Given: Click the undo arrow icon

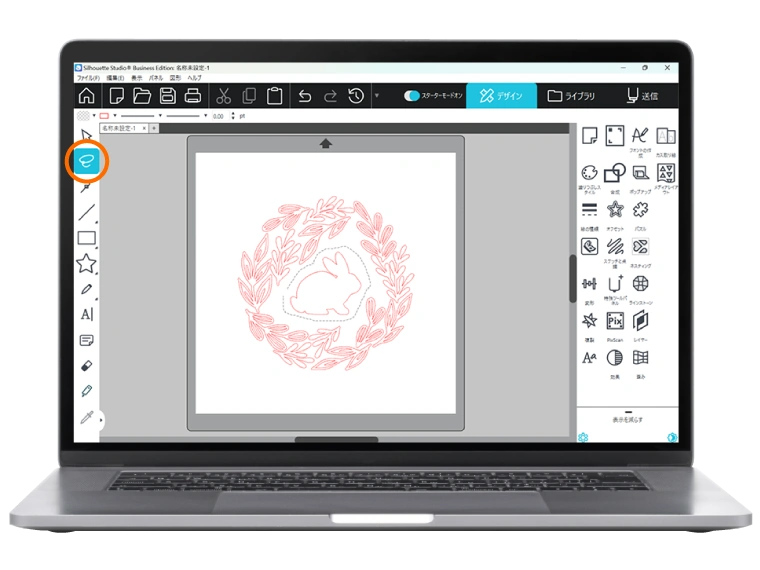Looking at the screenshot, I should point(305,96).
